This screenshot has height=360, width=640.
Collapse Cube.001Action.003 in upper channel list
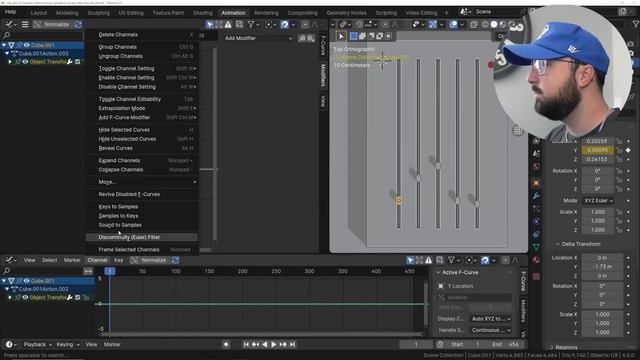point(7,53)
